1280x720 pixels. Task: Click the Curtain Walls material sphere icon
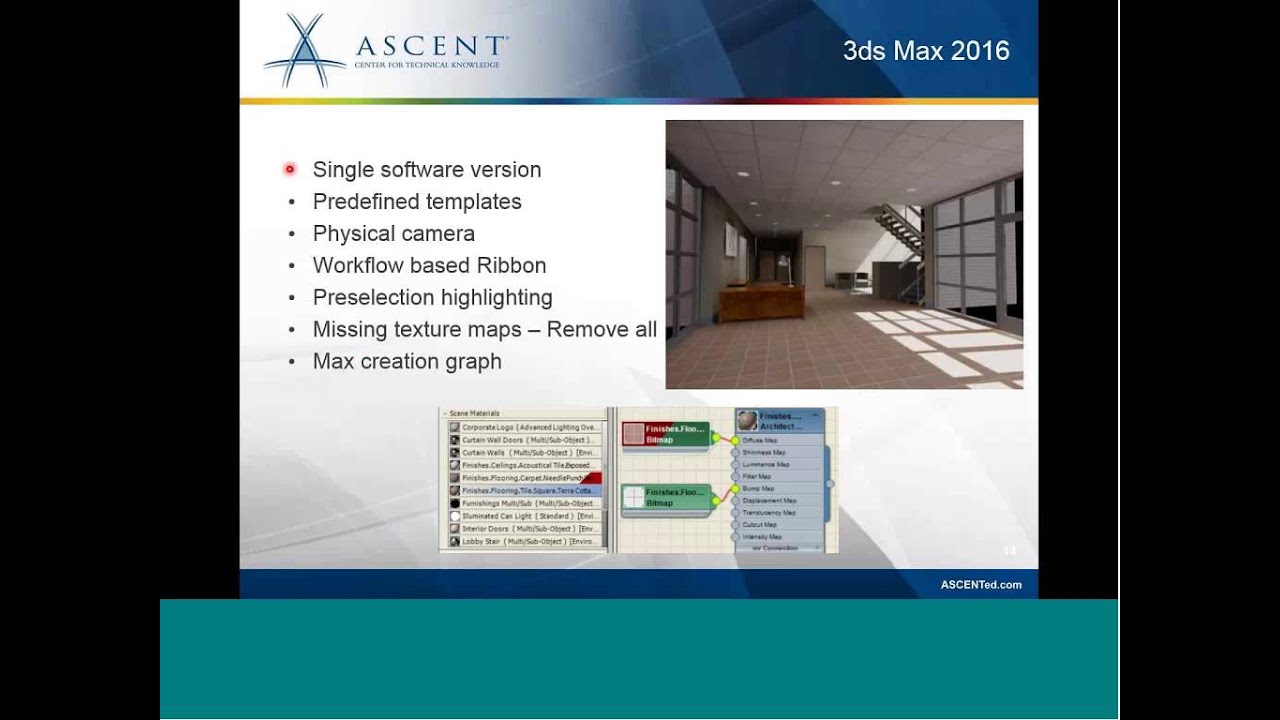(x=455, y=453)
